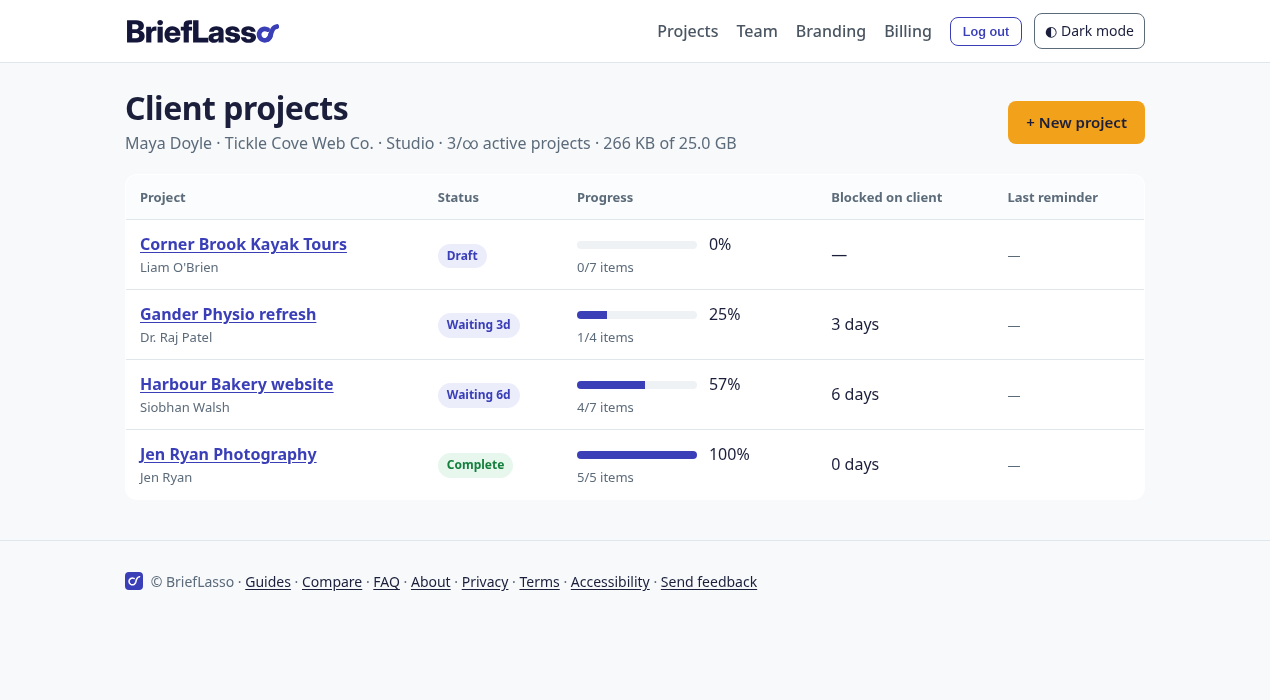The width and height of the screenshot is (1270, 700).
Task: Click the small BriefLasso footer badge icon
Action: click(134, 581)
